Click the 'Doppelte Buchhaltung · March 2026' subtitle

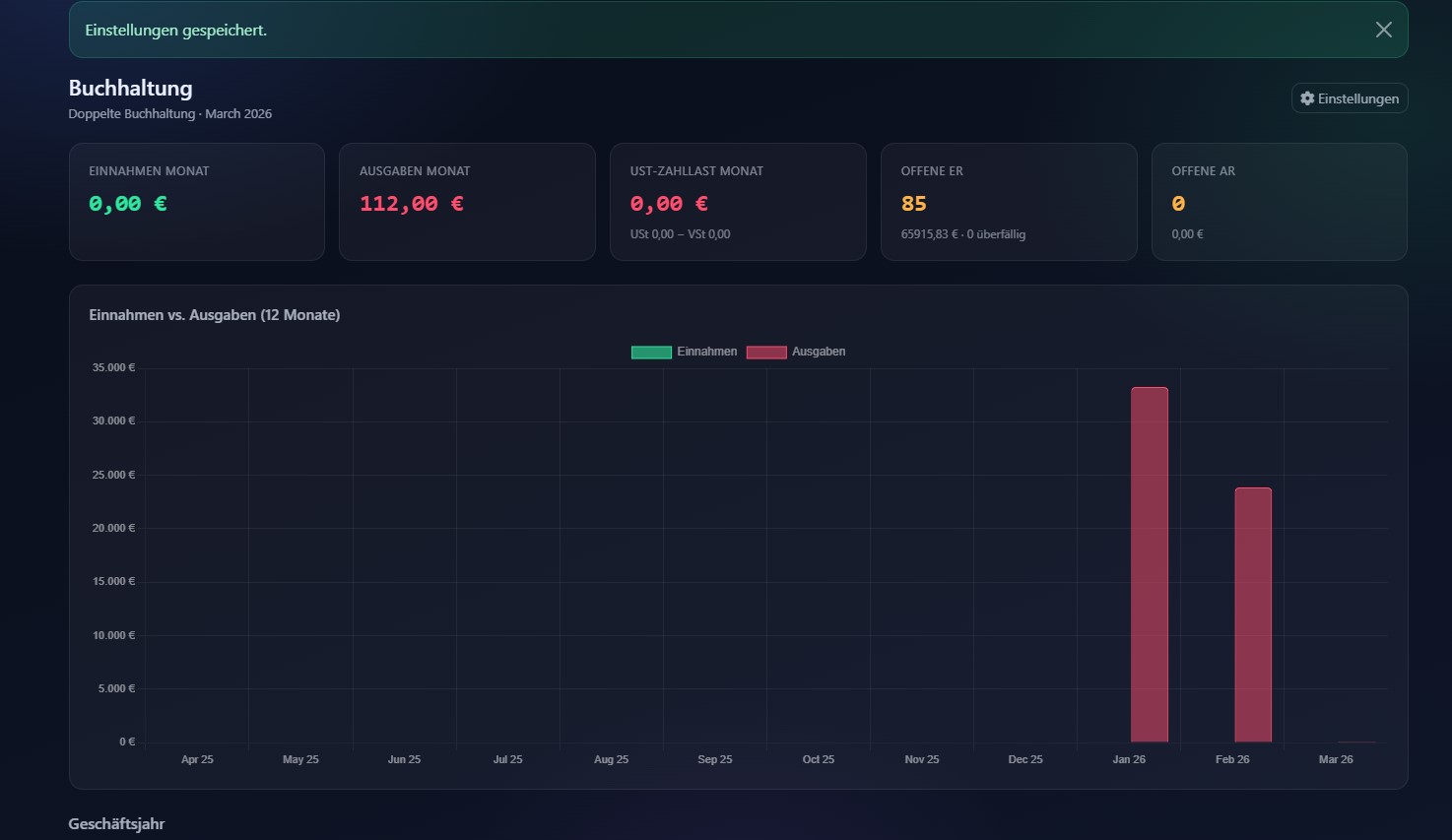[170, 113]
